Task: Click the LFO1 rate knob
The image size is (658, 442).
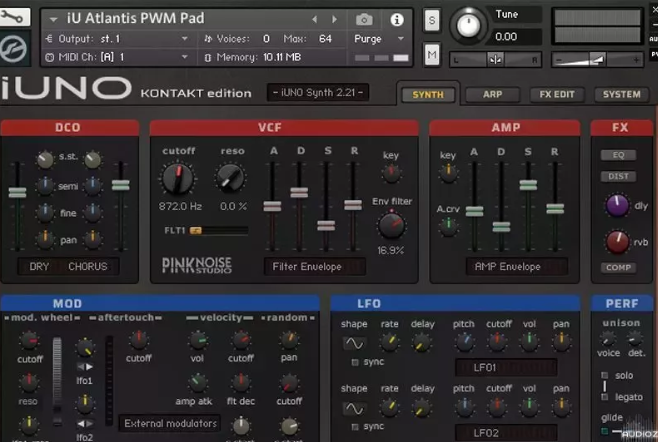Action: click(389, 341)
